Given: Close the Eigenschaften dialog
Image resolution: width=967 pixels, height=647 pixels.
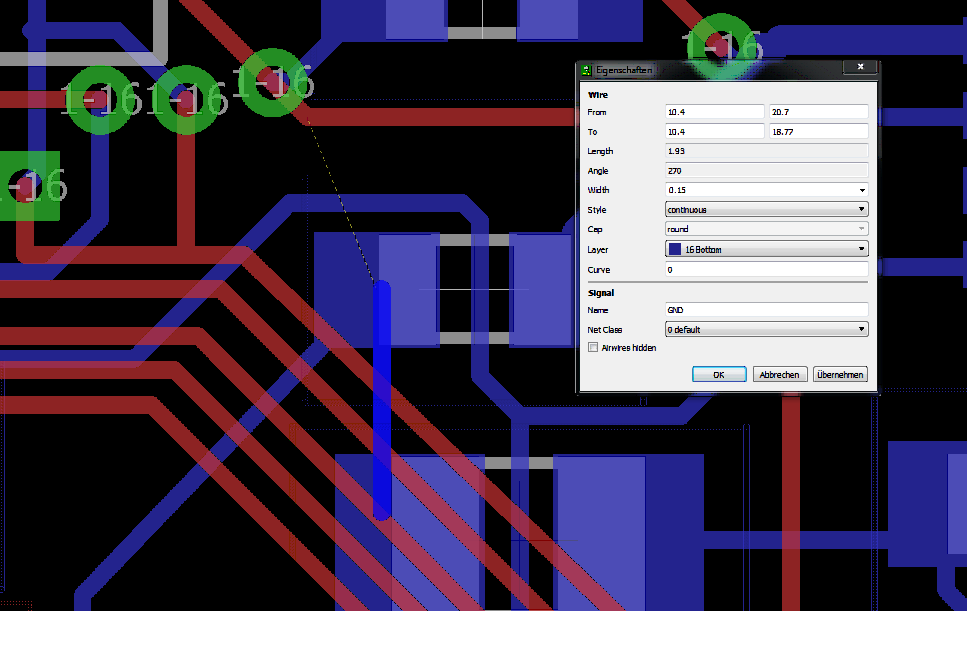Looking at the screenshot, I should pos(860,67).
